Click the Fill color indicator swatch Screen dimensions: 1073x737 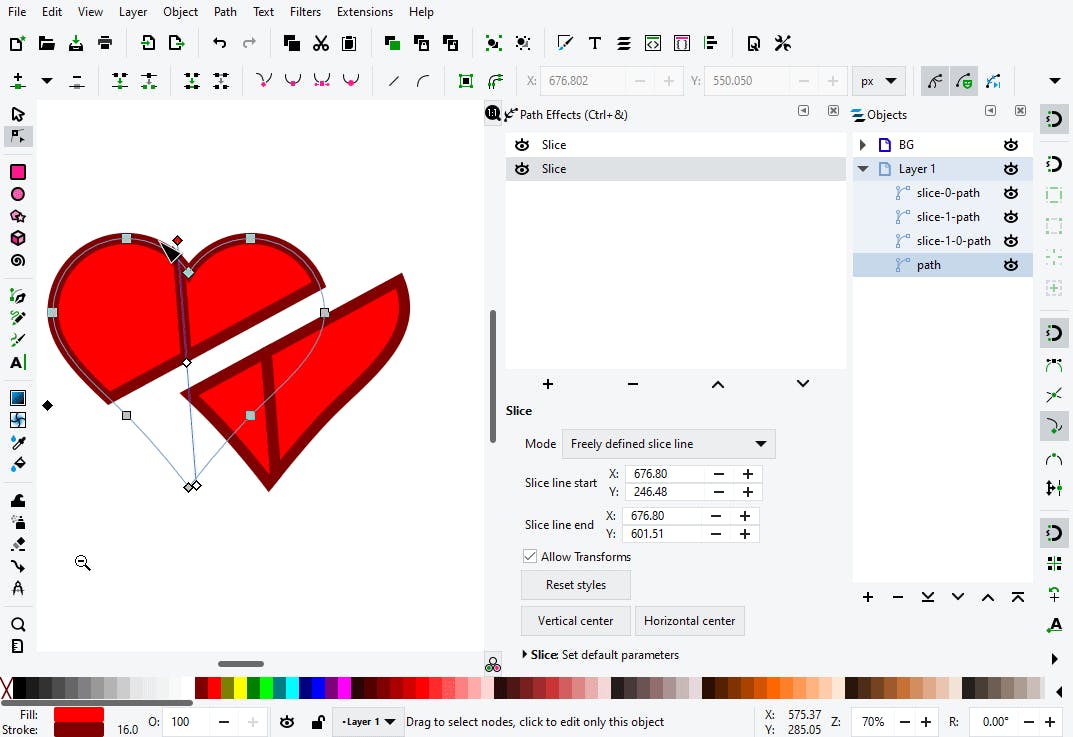tap(79, 714)
